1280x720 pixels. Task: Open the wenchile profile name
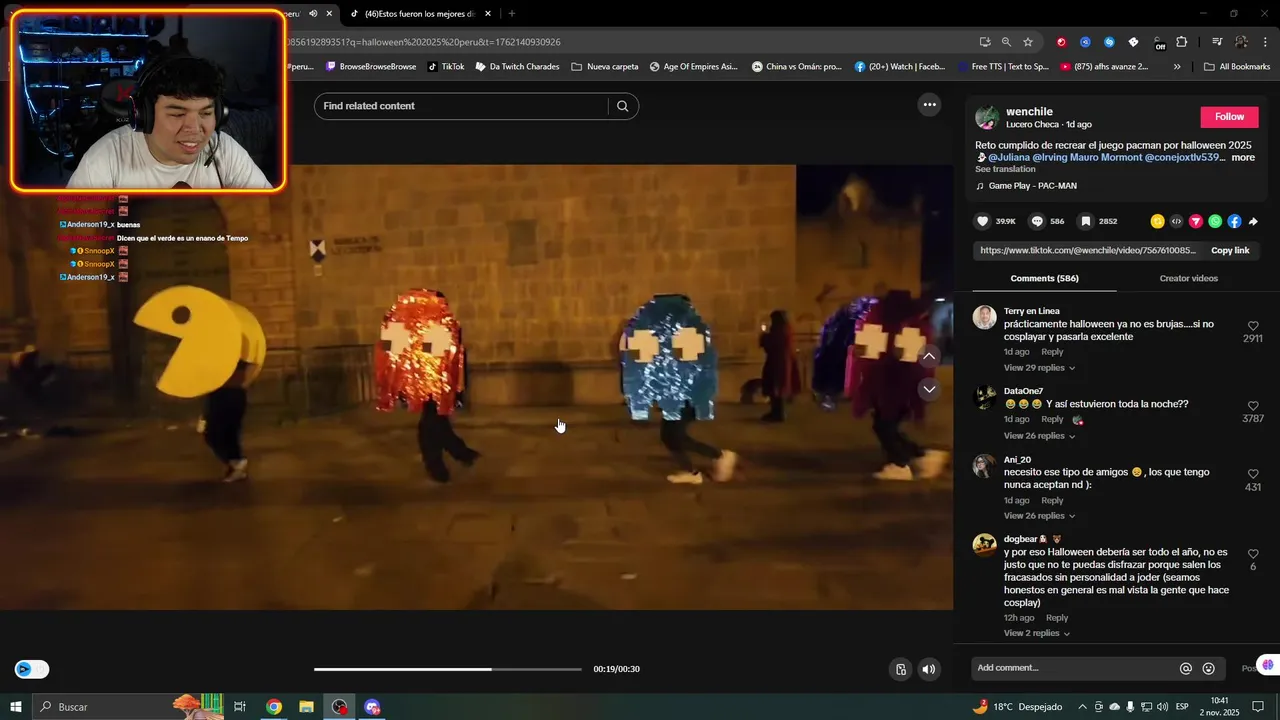[1029, 111]
